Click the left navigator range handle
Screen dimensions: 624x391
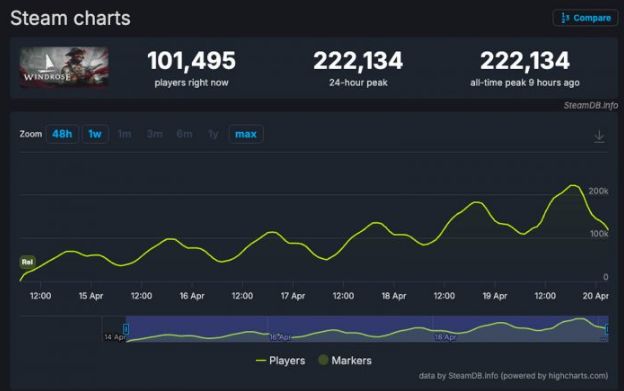126,329
